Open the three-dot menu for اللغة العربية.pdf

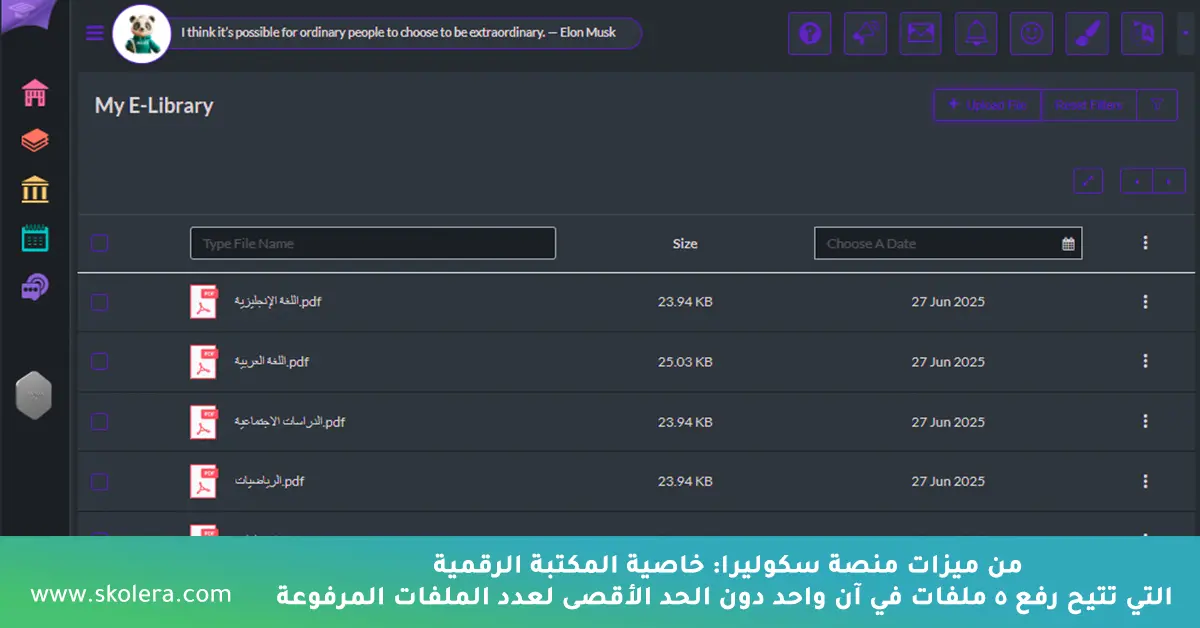point(1145,362)
